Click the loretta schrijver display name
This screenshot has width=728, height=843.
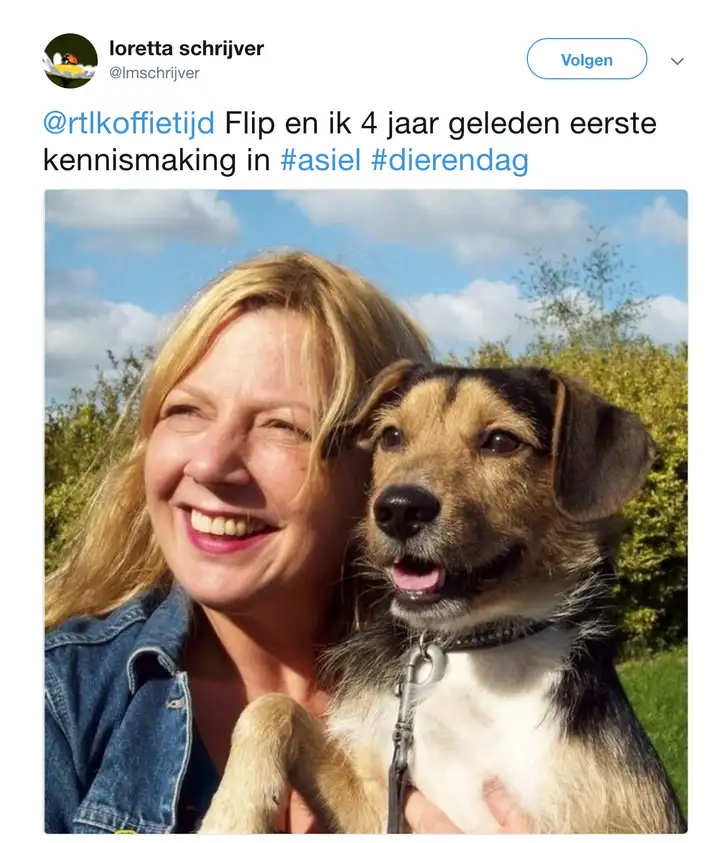187,48
